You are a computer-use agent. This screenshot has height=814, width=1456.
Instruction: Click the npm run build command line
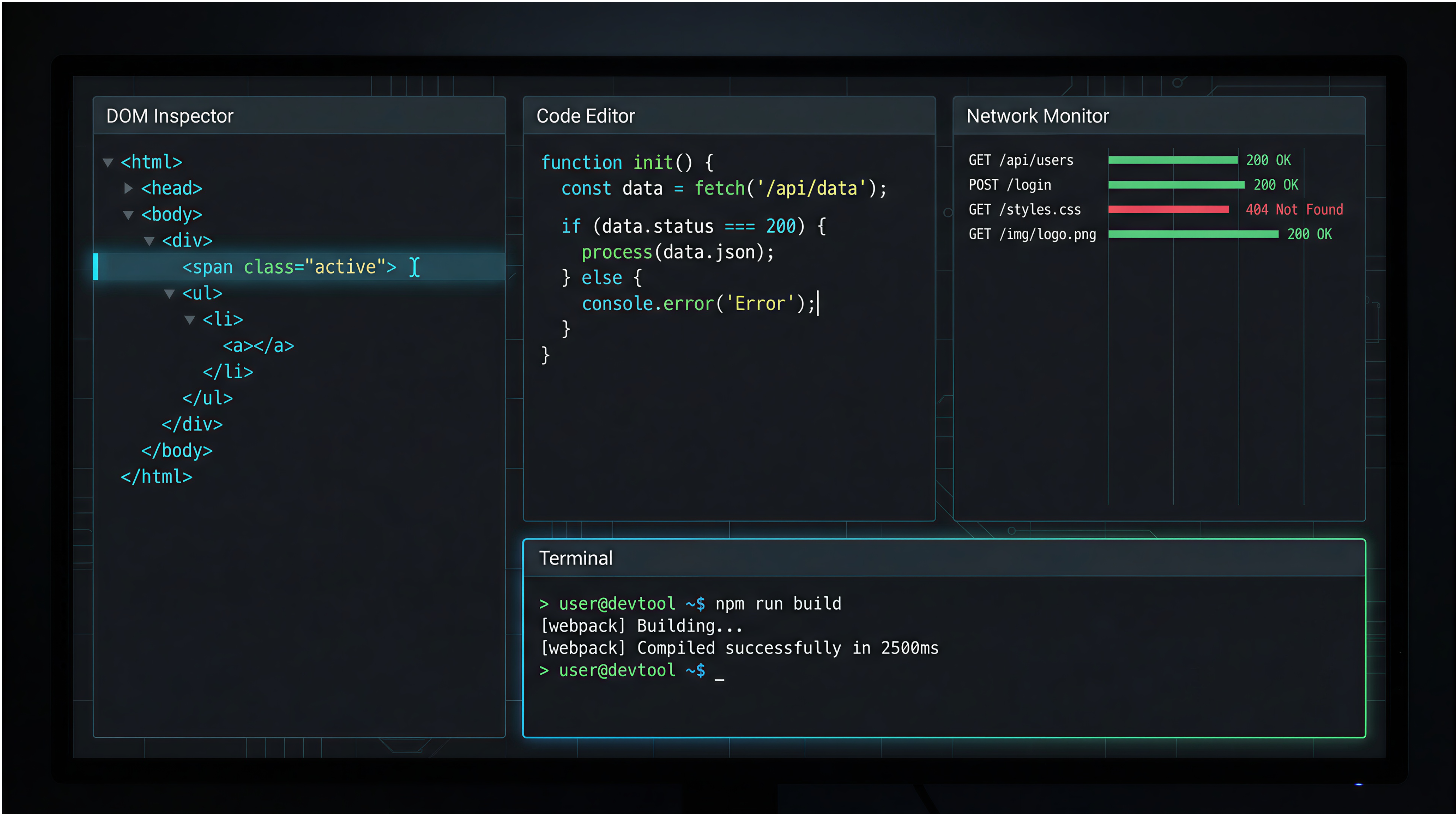pyautogui.click(x=690, y=604)
